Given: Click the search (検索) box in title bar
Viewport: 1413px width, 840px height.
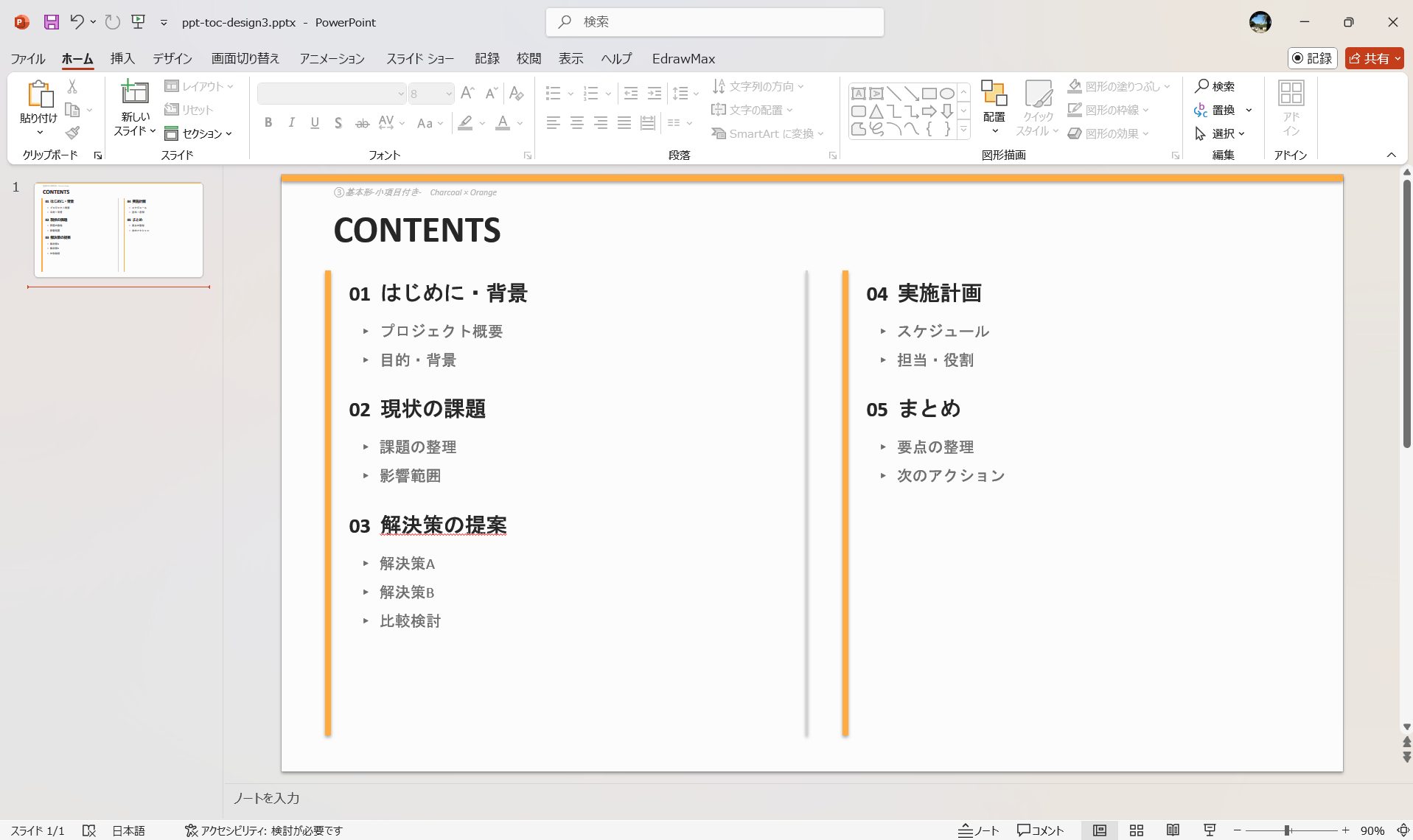Looking at the screenshot, I should coord(715,22).
